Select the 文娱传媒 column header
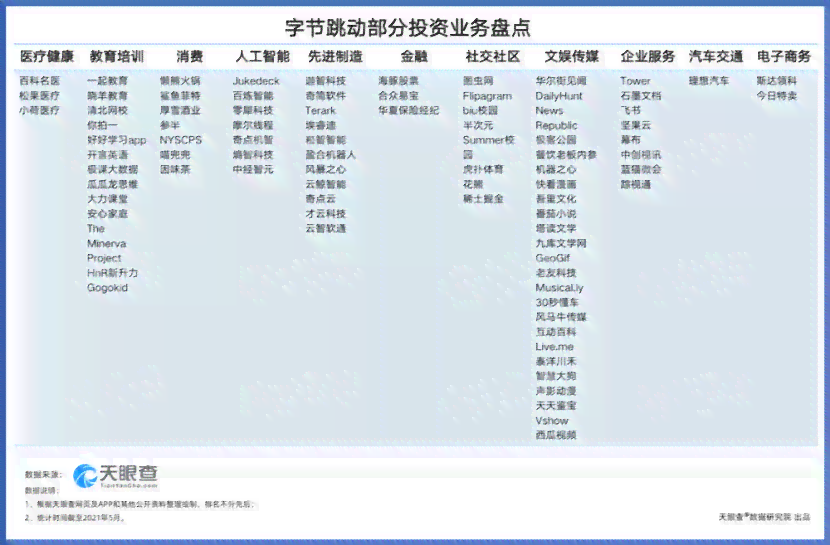Image resolution: width=830 pixels, height=545 pixels. pos(572,56)
